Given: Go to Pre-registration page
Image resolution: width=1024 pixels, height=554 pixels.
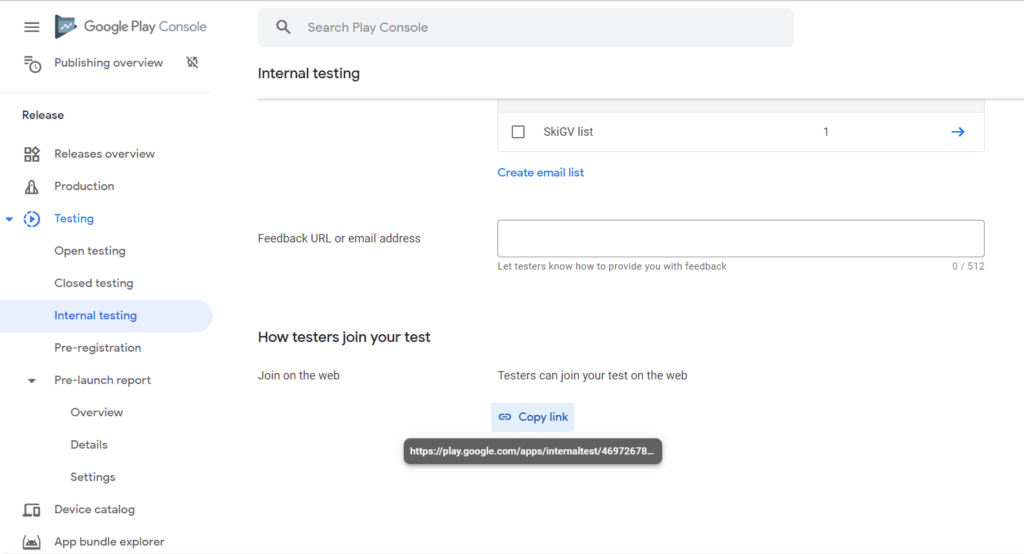Looking at the screenshot, I should tap(97, 348).
